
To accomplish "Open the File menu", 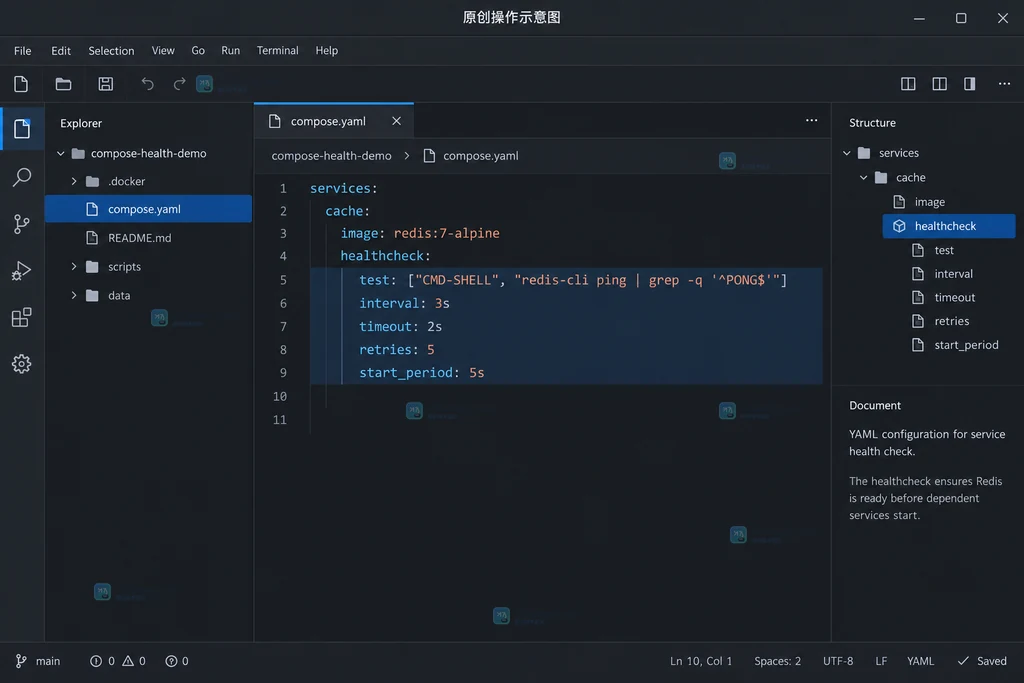I will [x=22, y=50].
